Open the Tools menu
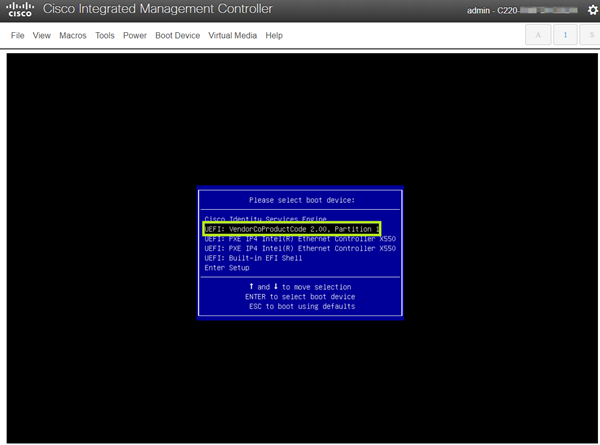 point(105,36)
